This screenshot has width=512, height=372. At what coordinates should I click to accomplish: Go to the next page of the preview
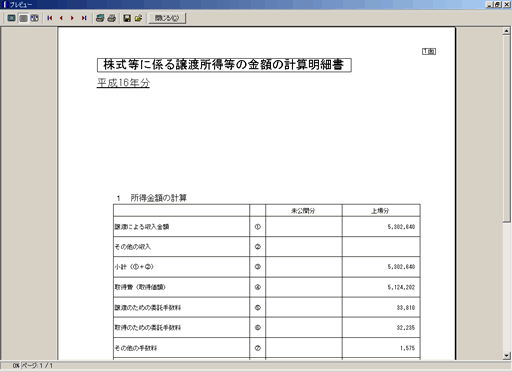(x=72, y=18)
